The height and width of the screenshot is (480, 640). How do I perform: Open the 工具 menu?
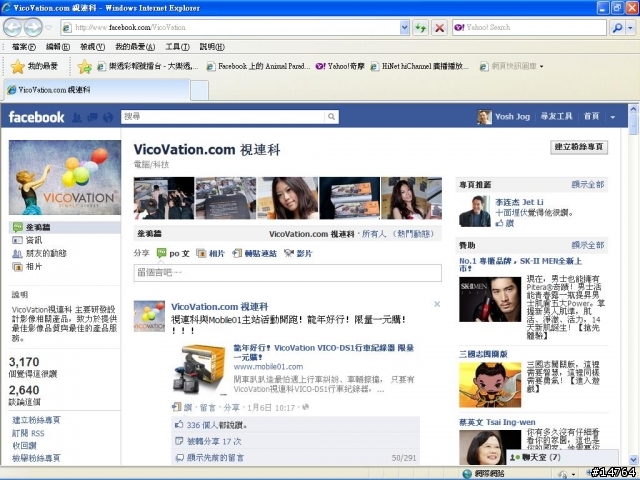coord(177,47)
